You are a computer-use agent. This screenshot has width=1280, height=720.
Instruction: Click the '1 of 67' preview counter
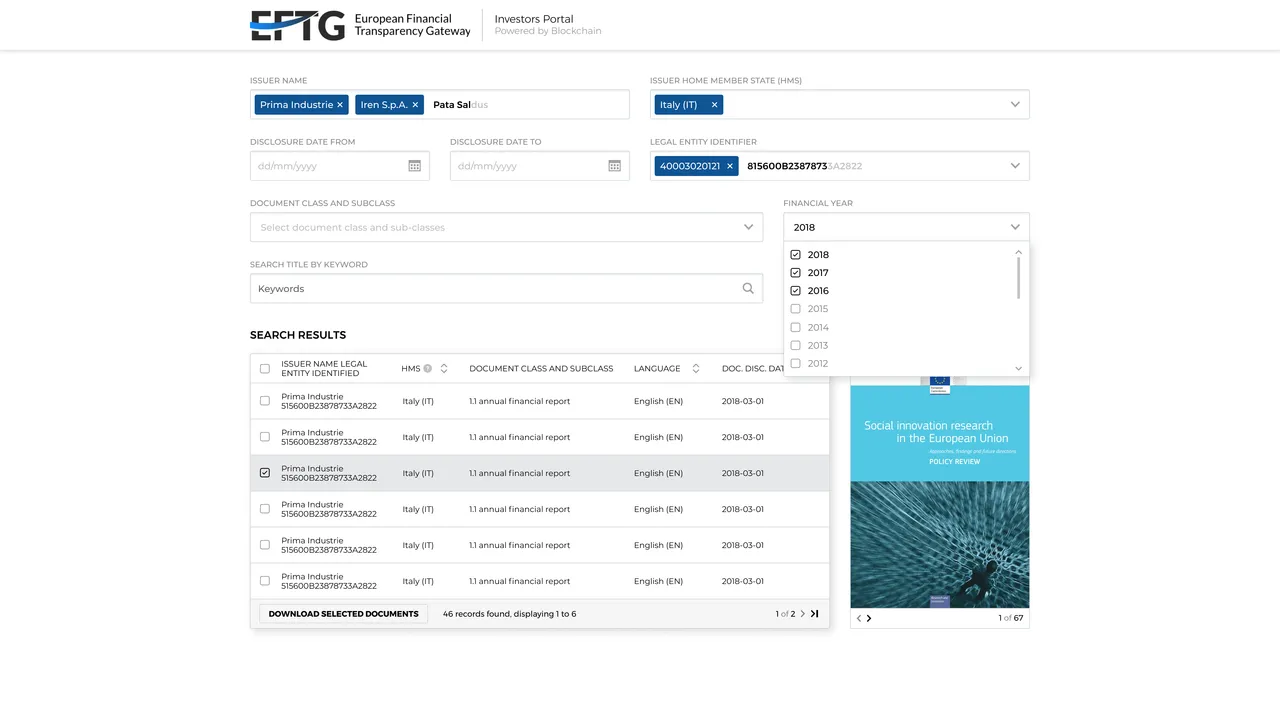tap(1011, 618)
